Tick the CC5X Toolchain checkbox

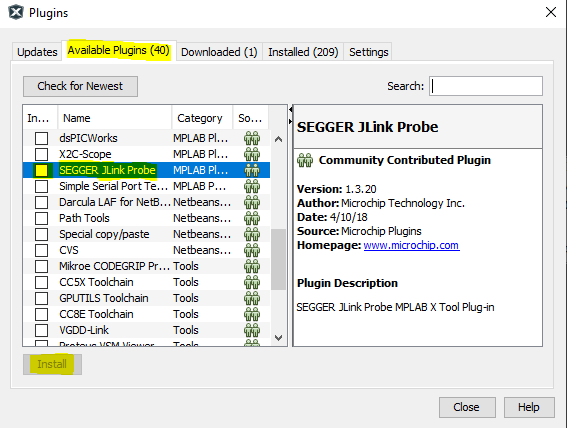click(41, 282)
